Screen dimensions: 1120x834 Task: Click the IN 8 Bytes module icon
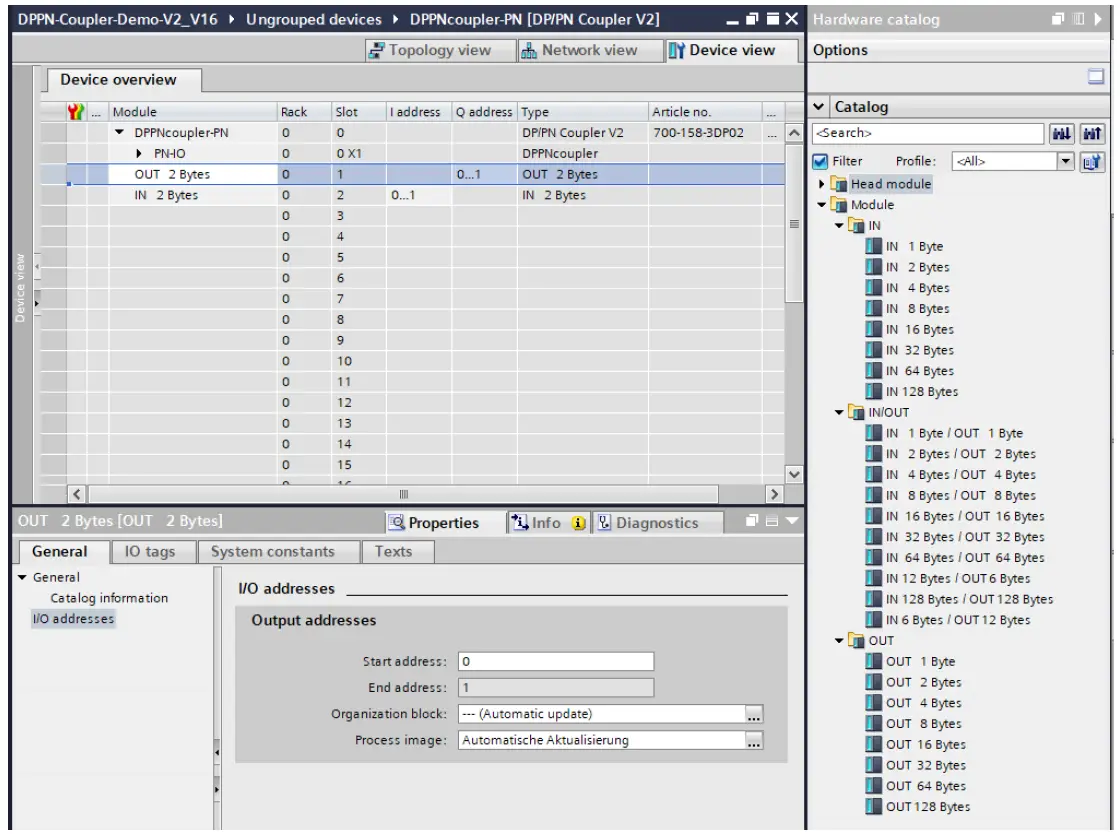[873, 309]
